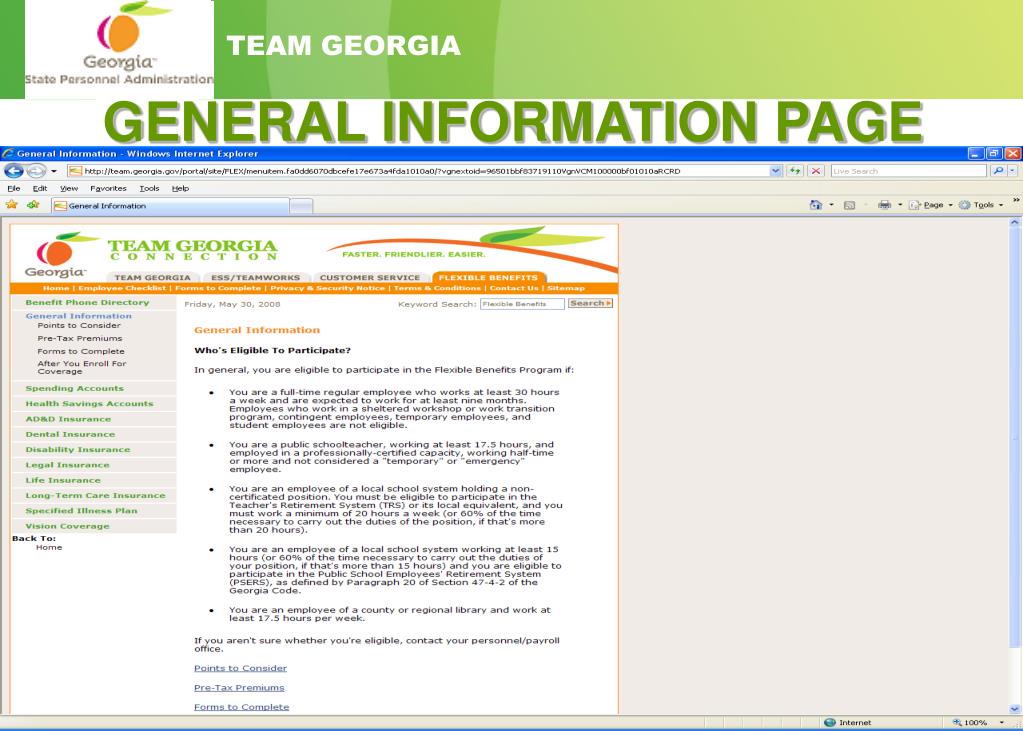Switch to the CUSTOMER SERVICE site tab
The height and width of the screenshot is (731, 1023).
click(370, 277)
